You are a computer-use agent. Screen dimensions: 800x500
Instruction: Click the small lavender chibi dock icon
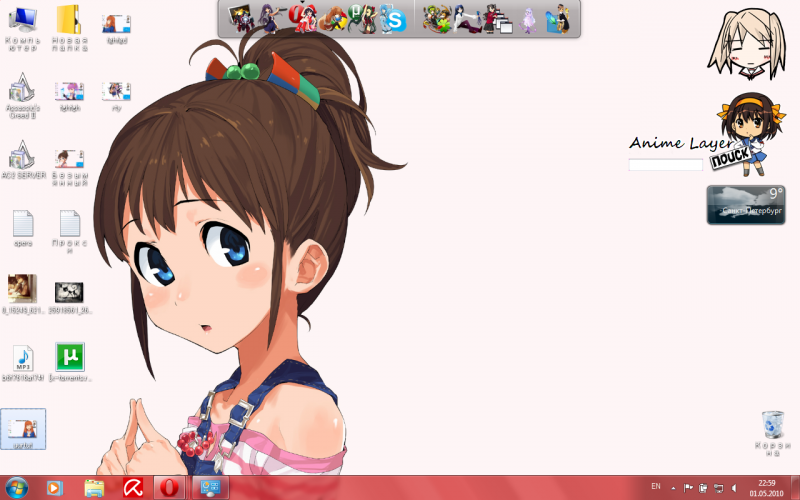click(528, 20)
